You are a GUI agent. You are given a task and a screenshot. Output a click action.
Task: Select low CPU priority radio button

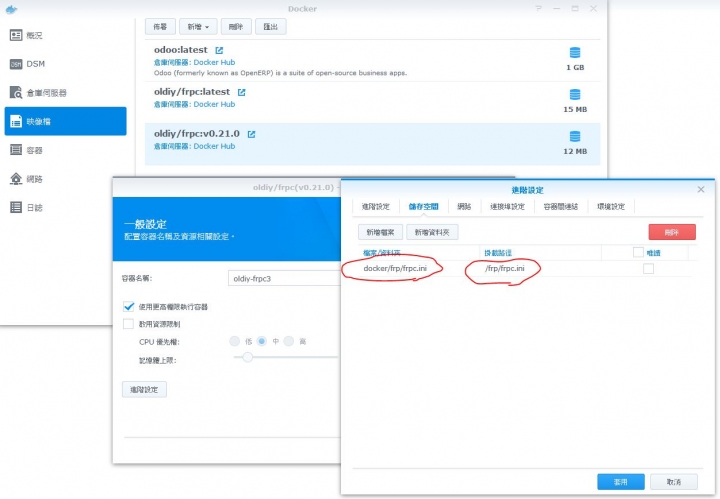click(235, 341)
